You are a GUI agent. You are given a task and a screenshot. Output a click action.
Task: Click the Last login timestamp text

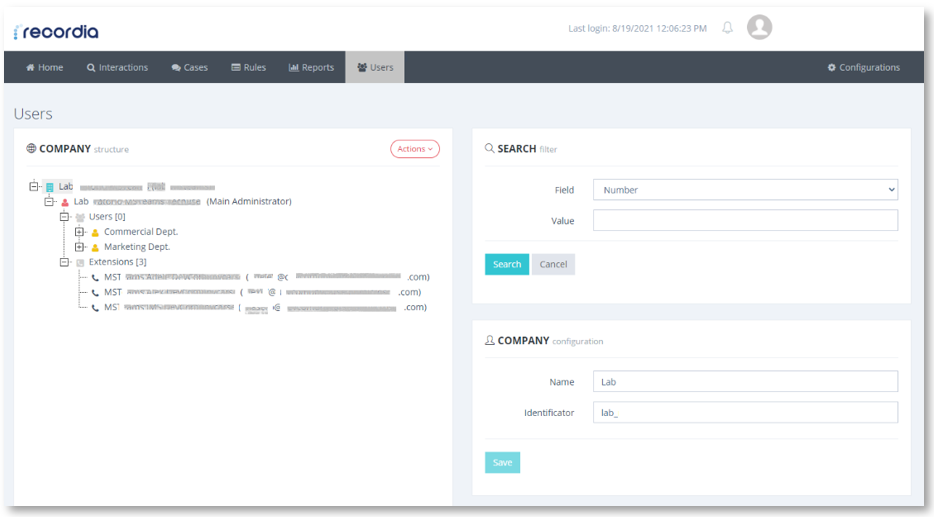point(637,28)
